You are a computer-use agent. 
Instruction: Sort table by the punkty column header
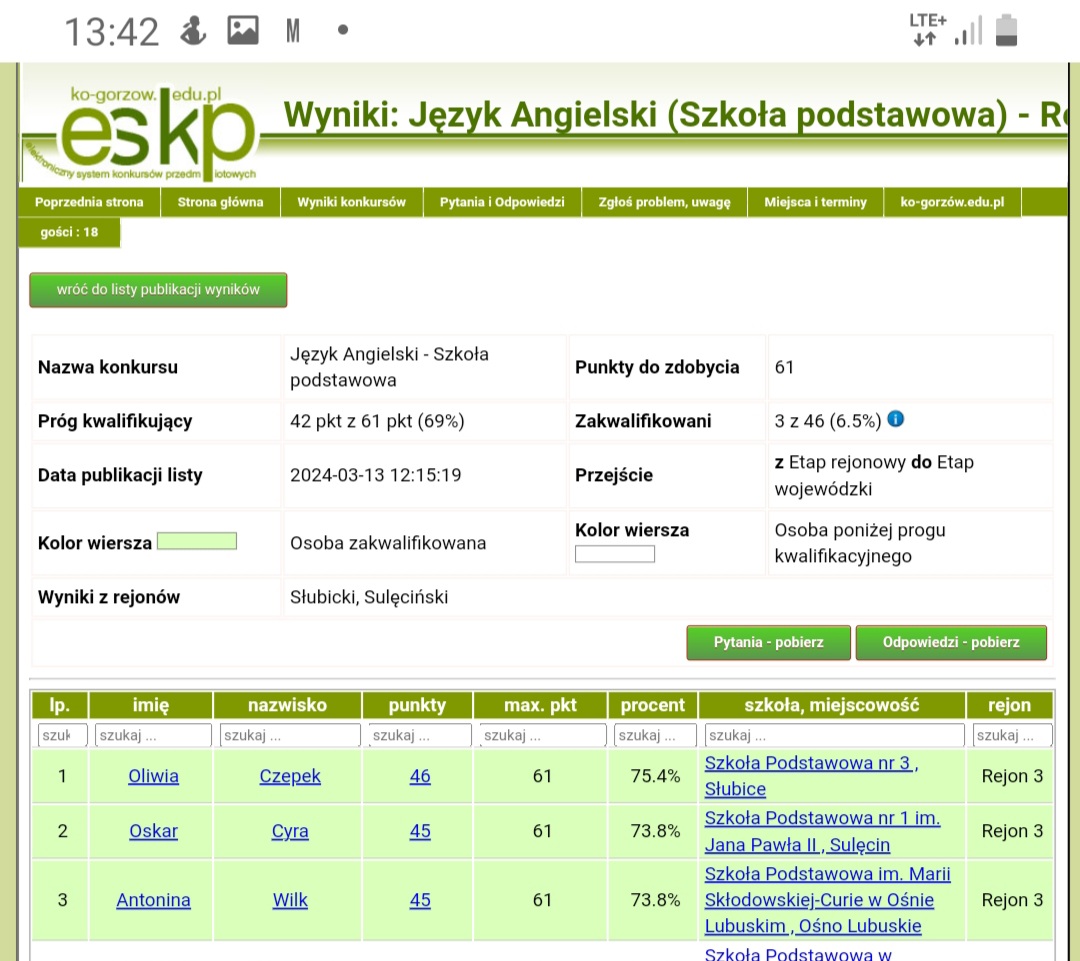[x=417, y=705]
